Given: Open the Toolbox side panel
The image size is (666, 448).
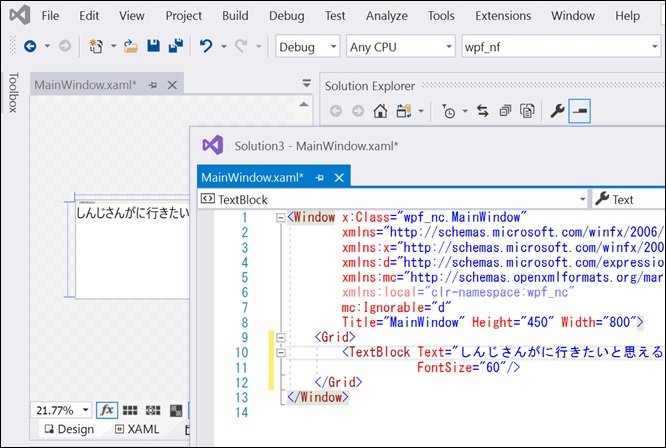Looking at the screenshot, I should (13, 92).
